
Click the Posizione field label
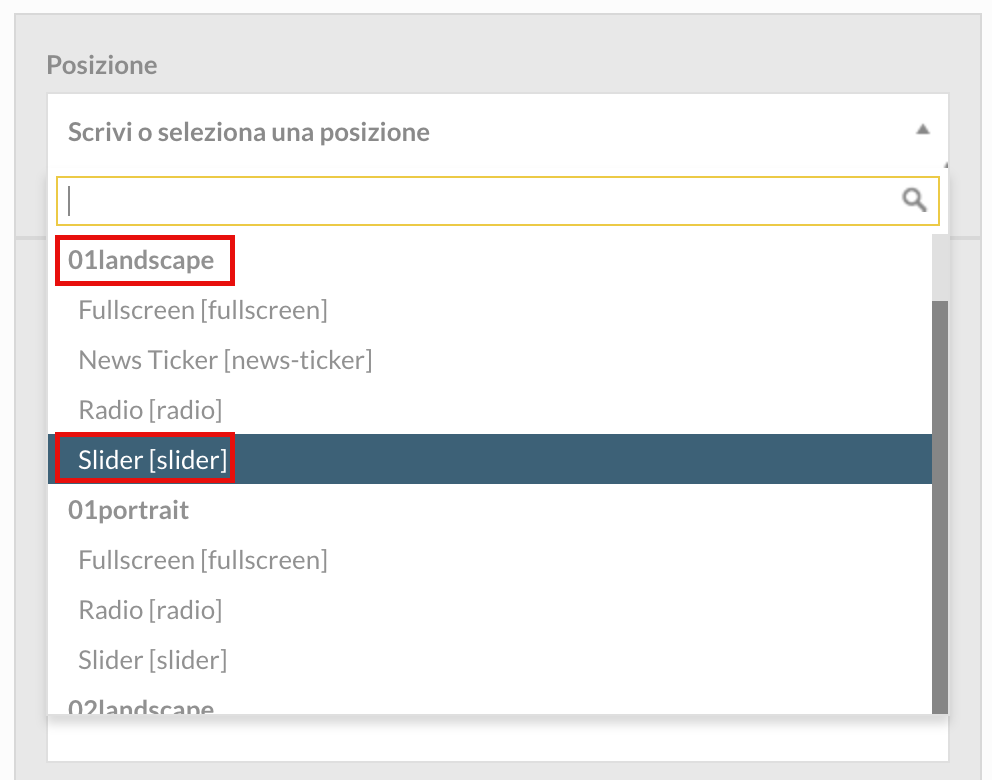(x=102, y=65)
